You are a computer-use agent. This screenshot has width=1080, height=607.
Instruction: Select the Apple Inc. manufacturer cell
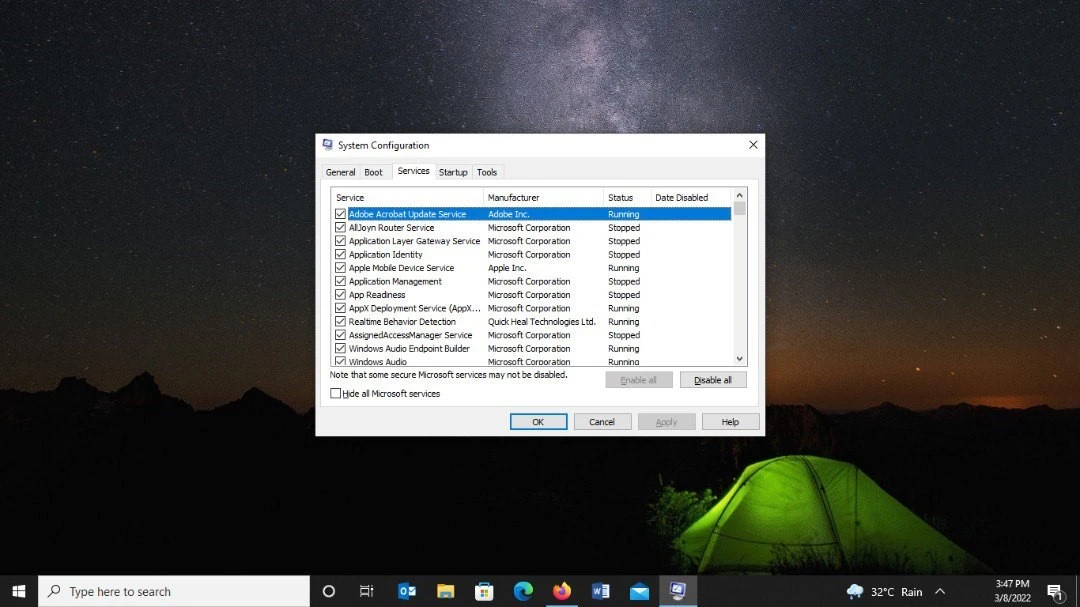[507, 268]
